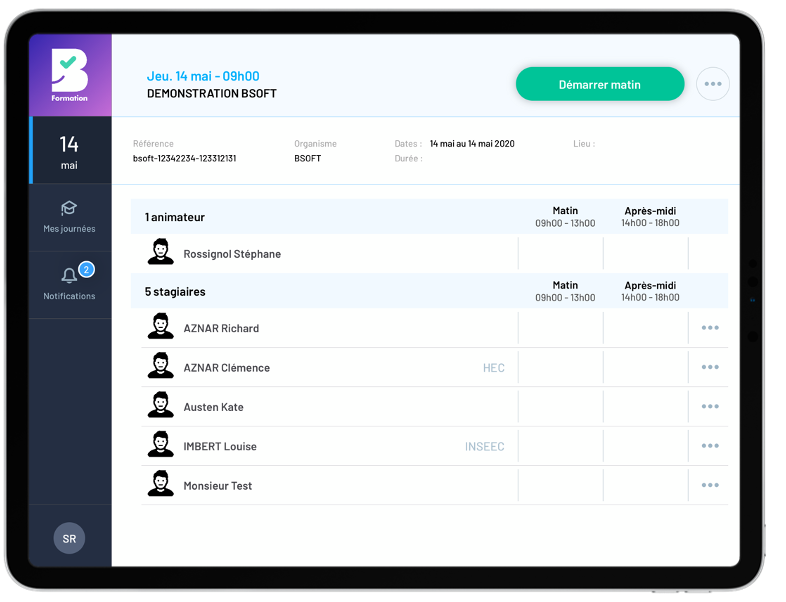786x602 pixels.
Task: Select the name Austen Kate
Action: (x=214, y=407)
